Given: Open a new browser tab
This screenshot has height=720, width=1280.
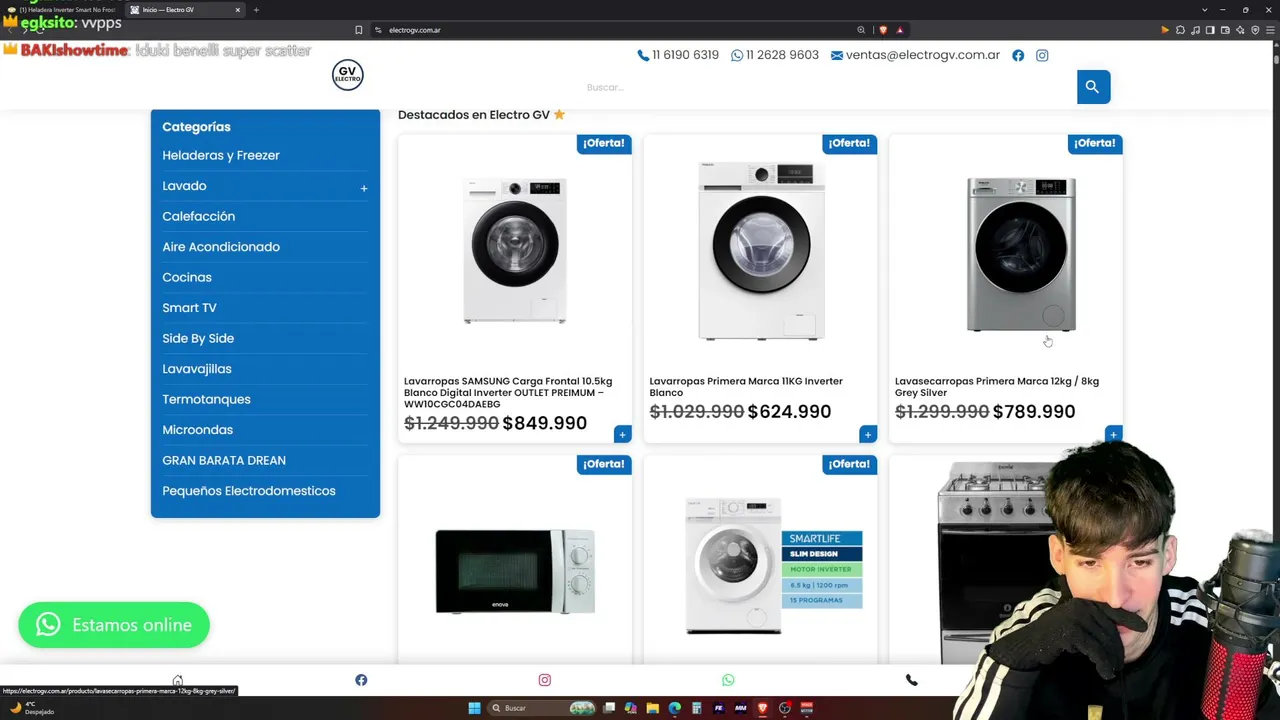Looking at the screenshot, I should click(256, 10).
